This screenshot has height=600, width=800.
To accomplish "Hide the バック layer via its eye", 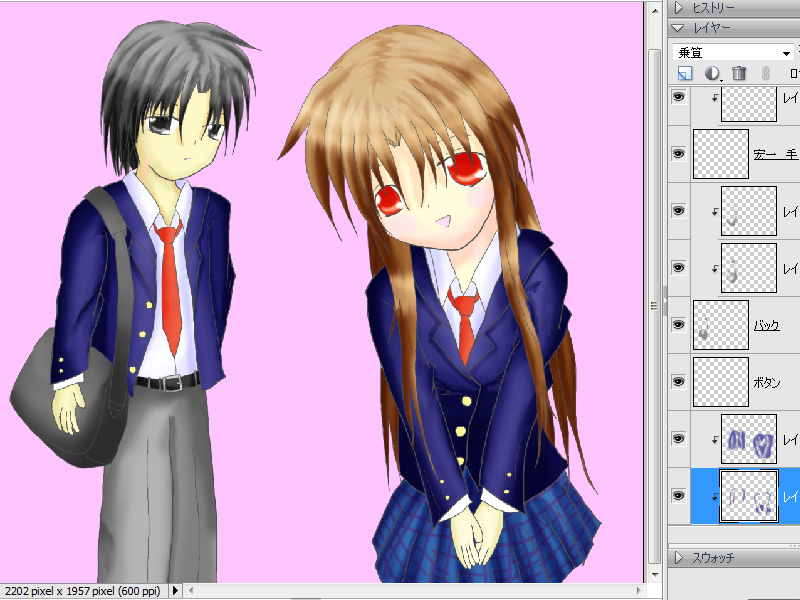I will pos(679,324).
